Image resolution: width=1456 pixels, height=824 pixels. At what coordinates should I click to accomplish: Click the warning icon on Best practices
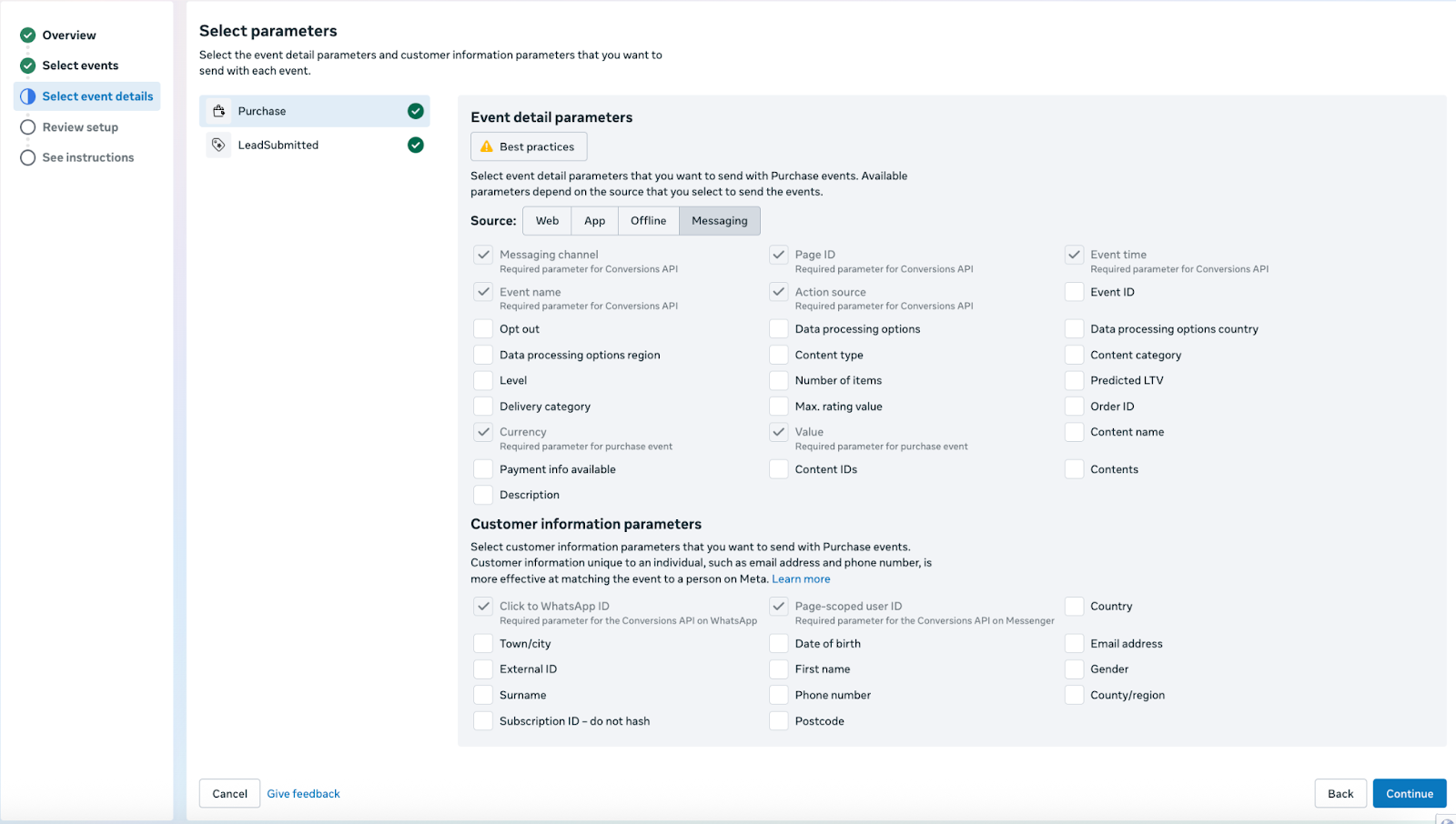click(487, 146)
